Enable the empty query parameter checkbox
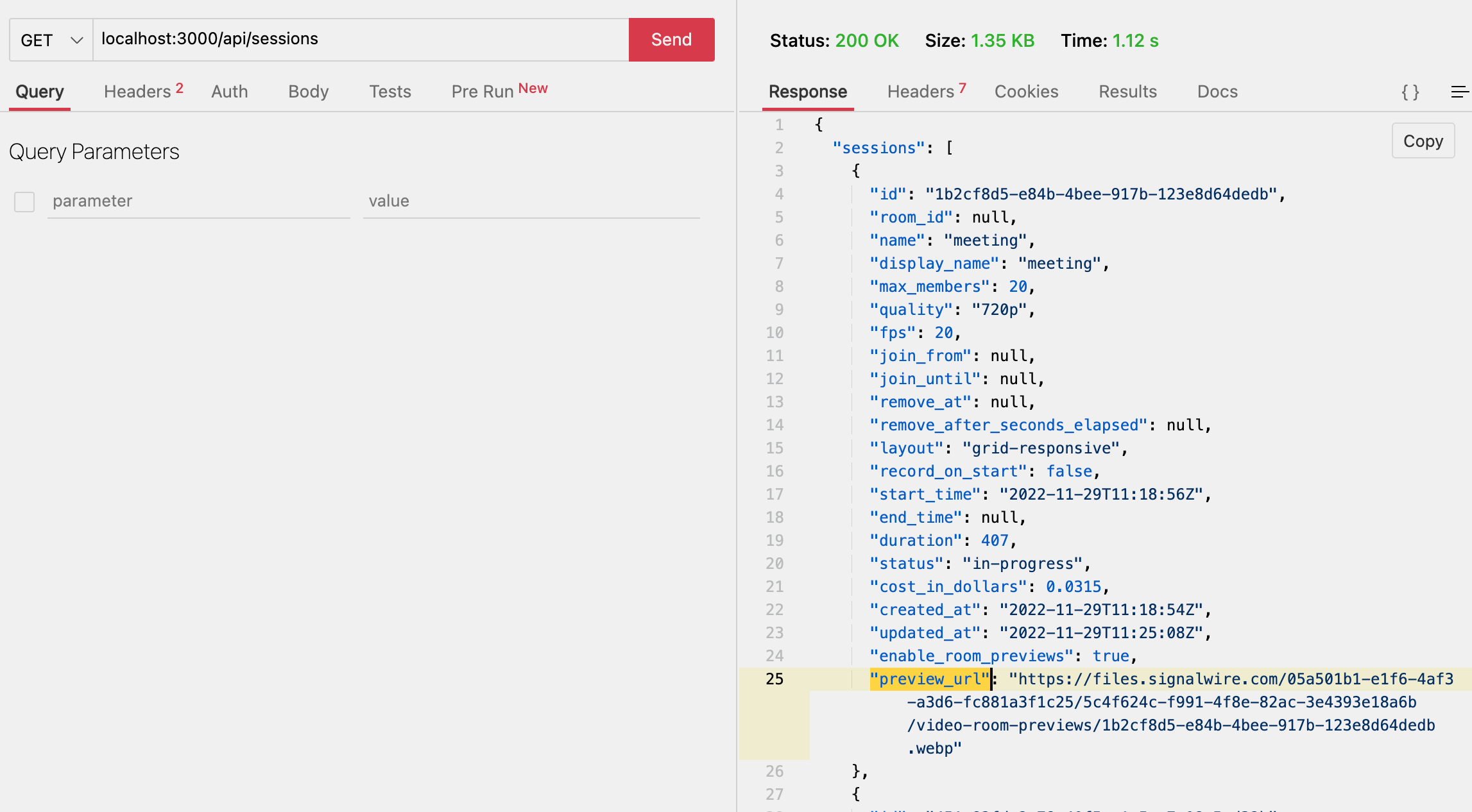Viewport: 1472px width, 812px height. coord(24,201)
